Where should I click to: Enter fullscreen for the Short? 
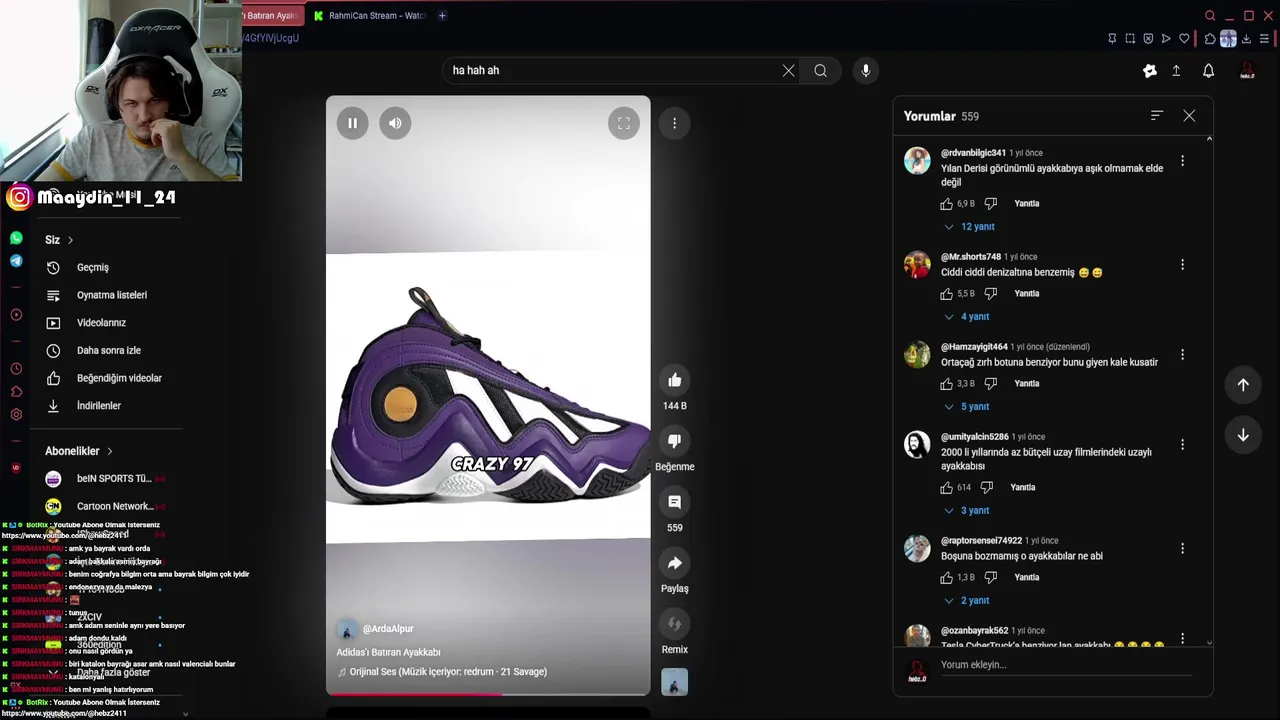coord(623,123)
